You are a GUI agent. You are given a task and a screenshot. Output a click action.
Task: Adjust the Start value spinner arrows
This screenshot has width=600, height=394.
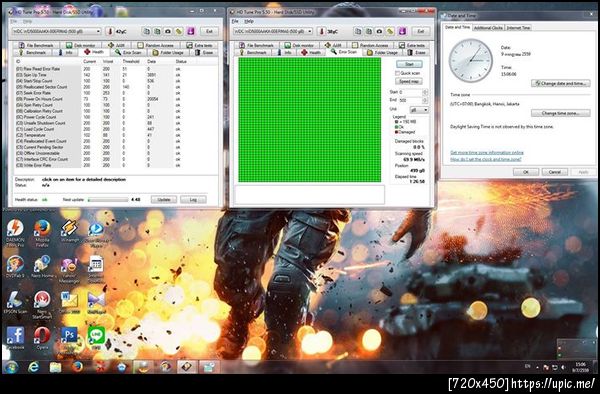tap(425, 92)
